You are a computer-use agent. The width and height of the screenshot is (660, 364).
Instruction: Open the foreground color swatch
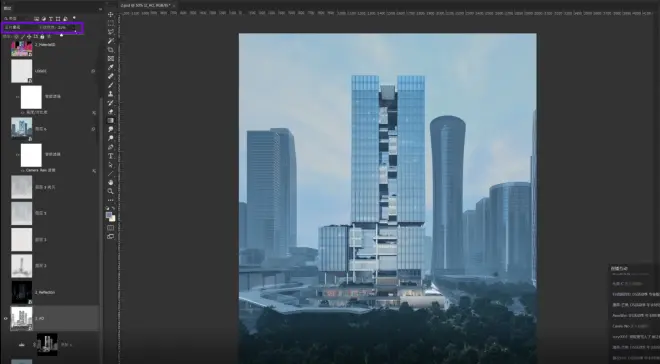(109, 215)
